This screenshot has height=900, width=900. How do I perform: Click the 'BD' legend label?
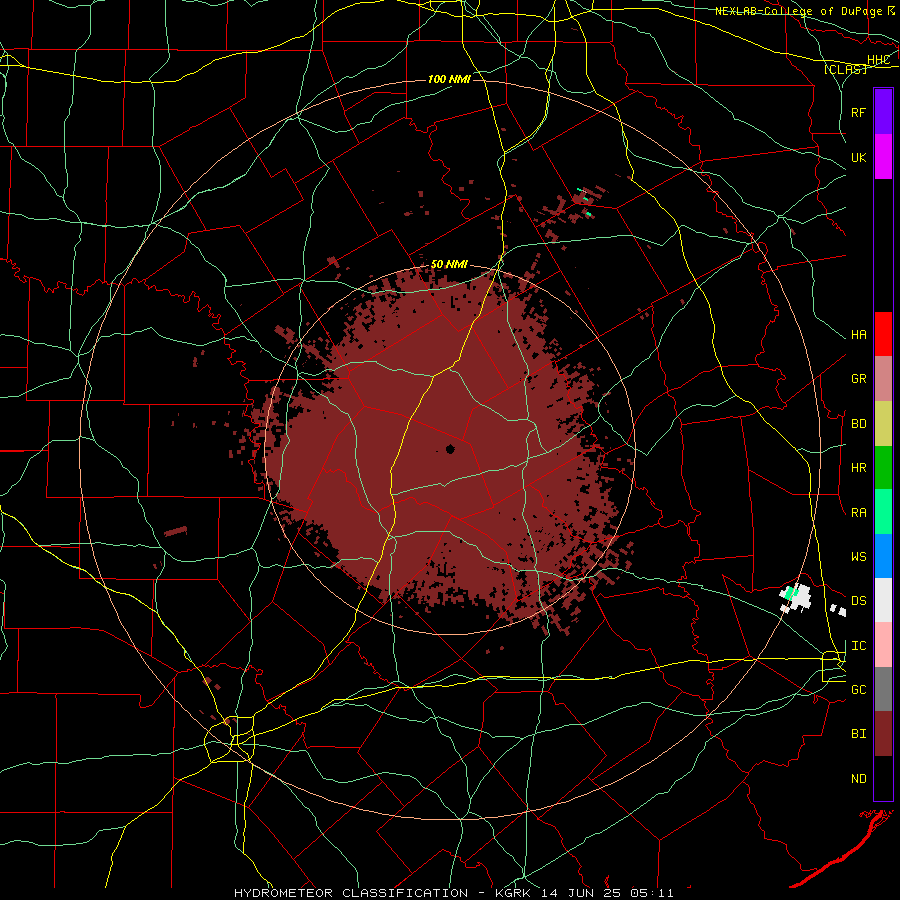tap(859, 424)
